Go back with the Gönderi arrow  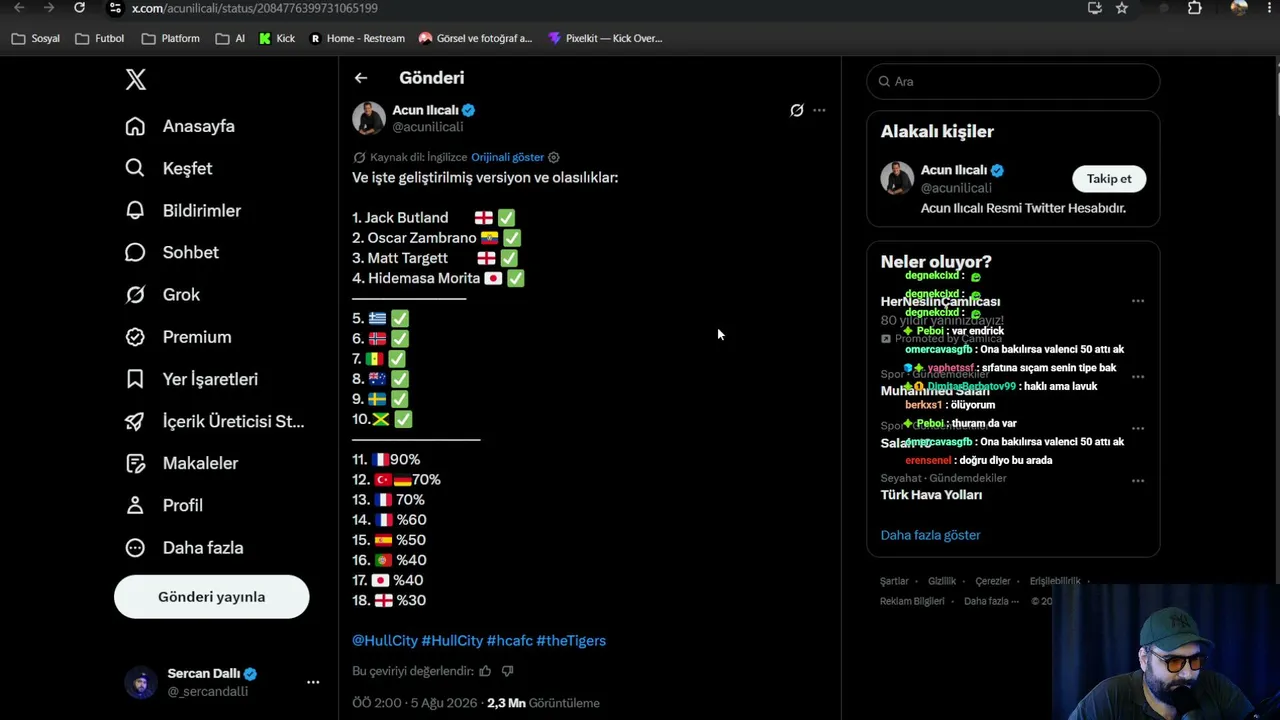361,78
